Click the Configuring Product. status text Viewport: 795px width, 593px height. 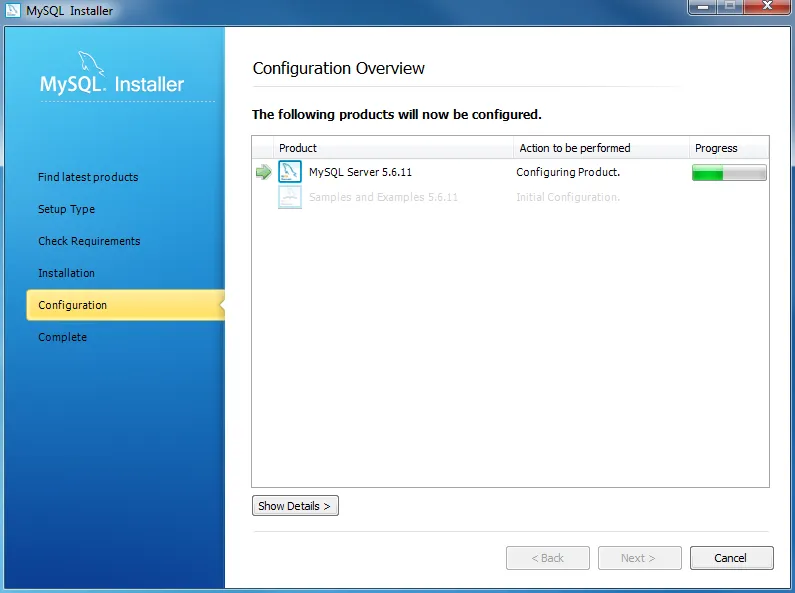tap(568, 172)
